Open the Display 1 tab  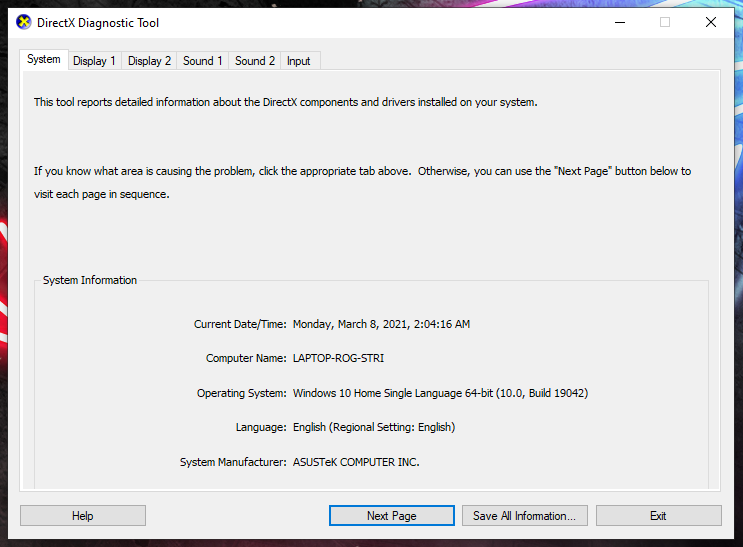[94, 61]
